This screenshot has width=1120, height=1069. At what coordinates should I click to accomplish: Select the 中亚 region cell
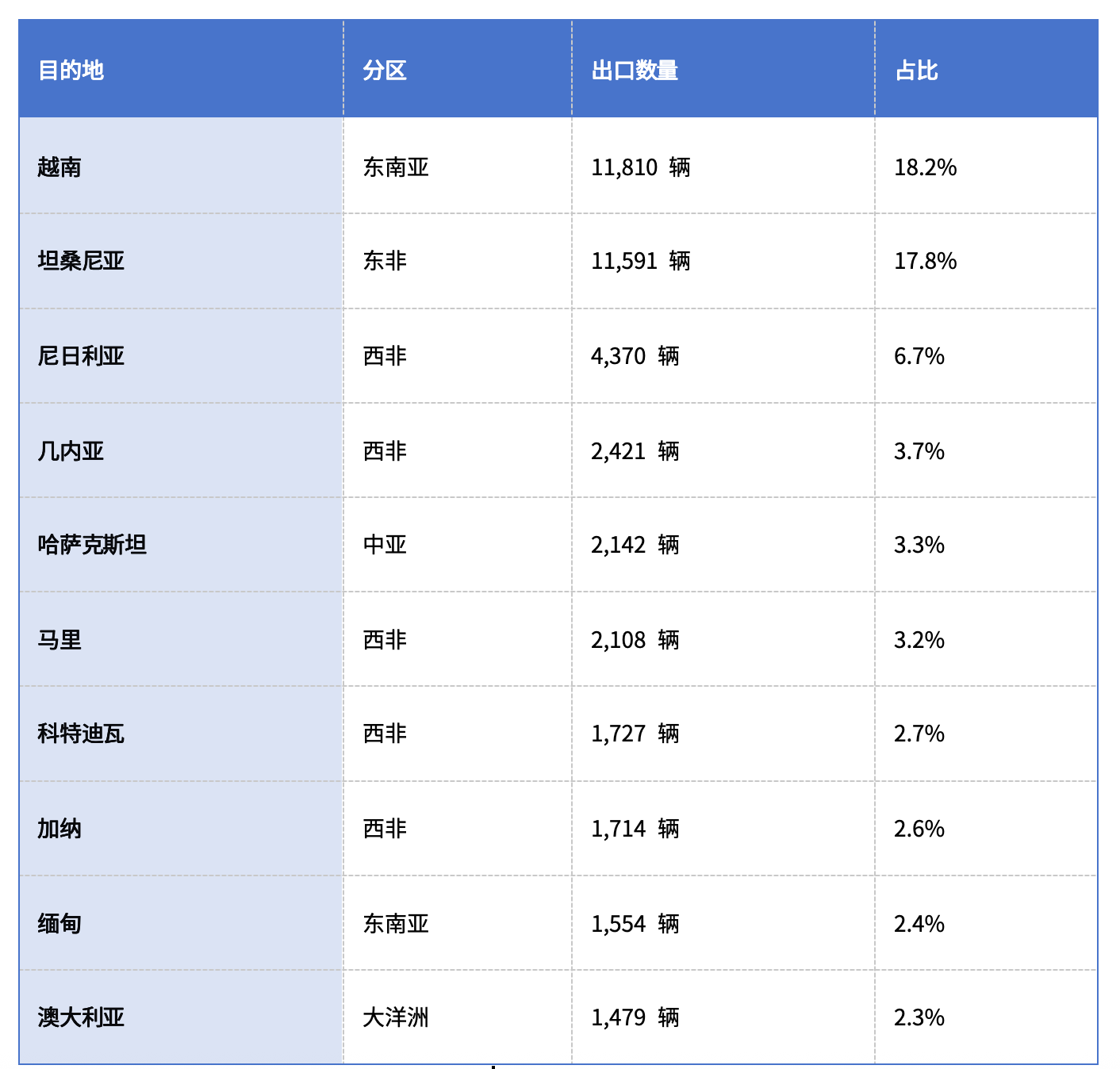pyautogui.click(x=458, y=545)
